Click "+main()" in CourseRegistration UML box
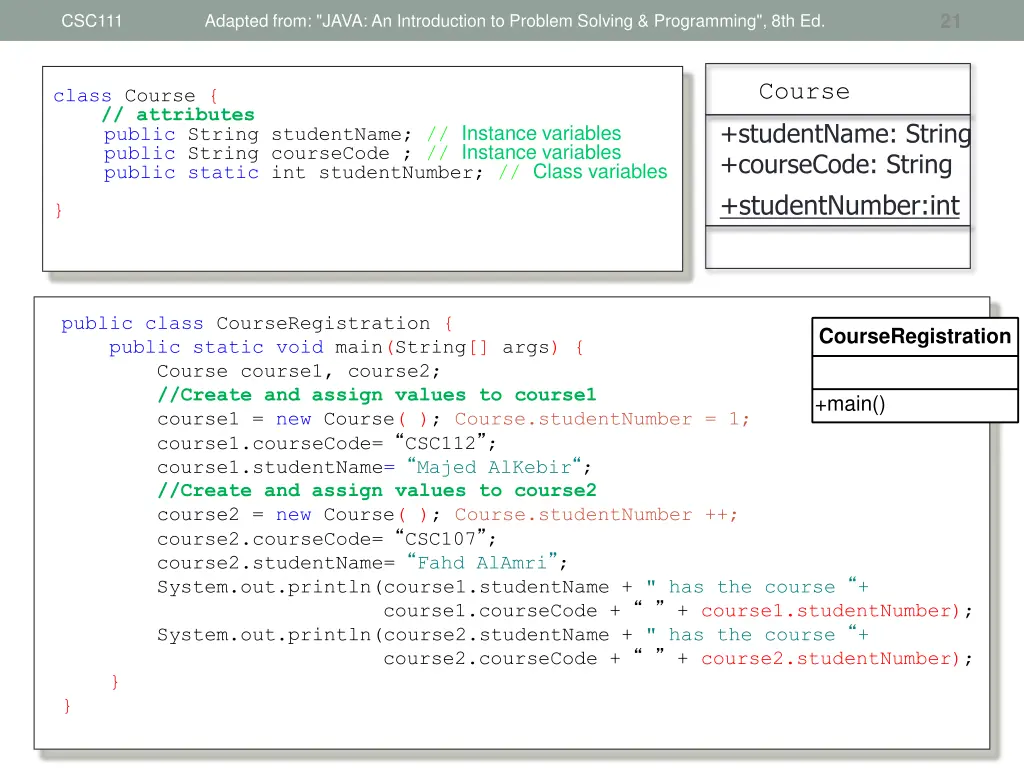 (x=850, y=404)
